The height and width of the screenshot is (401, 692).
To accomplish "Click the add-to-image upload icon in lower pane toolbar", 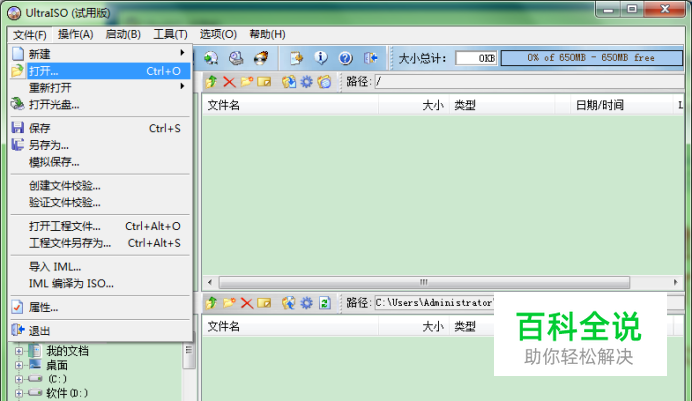I will click(289, 303).
